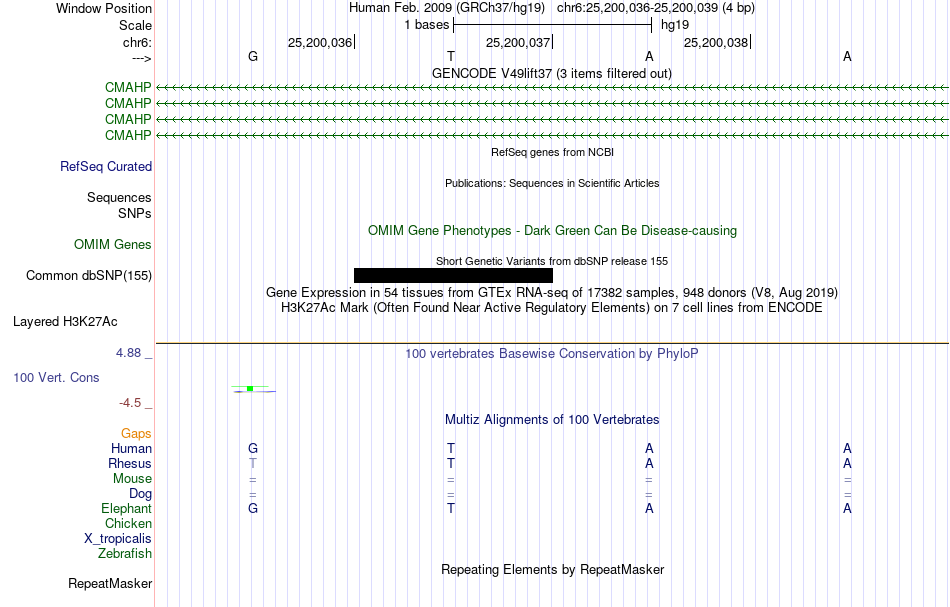Click Repeating Elements by RepeatMasker title
Image resolution: width=950 pixels, height=607 pixels.
pyautogui.click(x=553, y=570)
